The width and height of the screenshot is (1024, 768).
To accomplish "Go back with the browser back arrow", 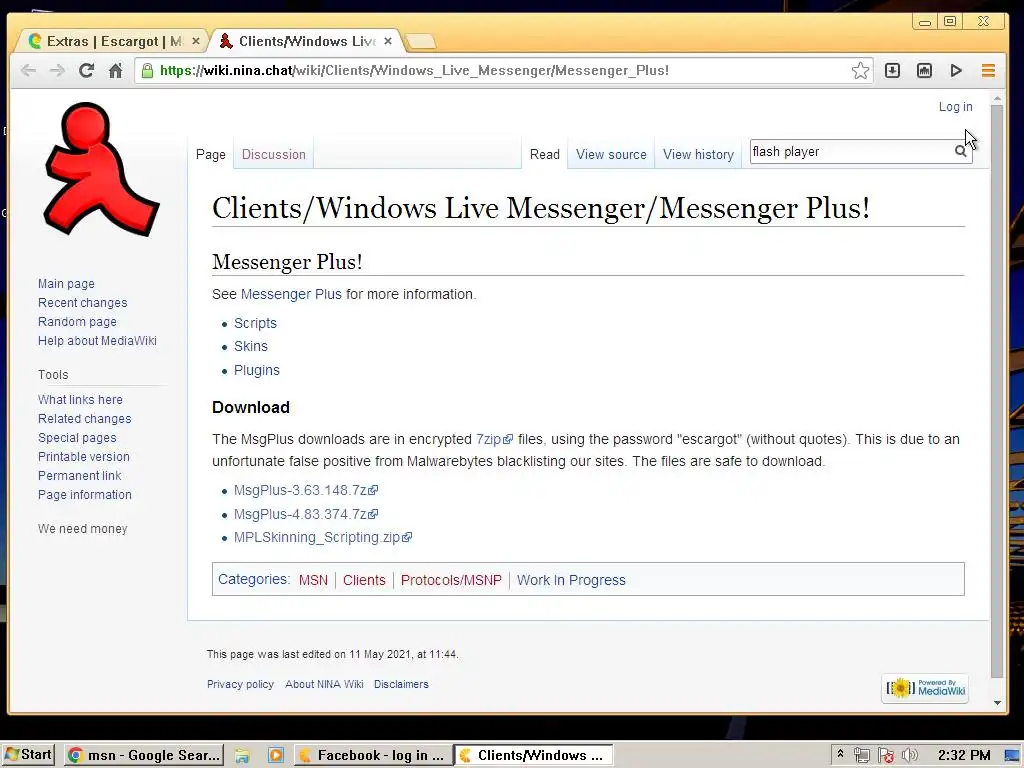I will coord(28,71).
